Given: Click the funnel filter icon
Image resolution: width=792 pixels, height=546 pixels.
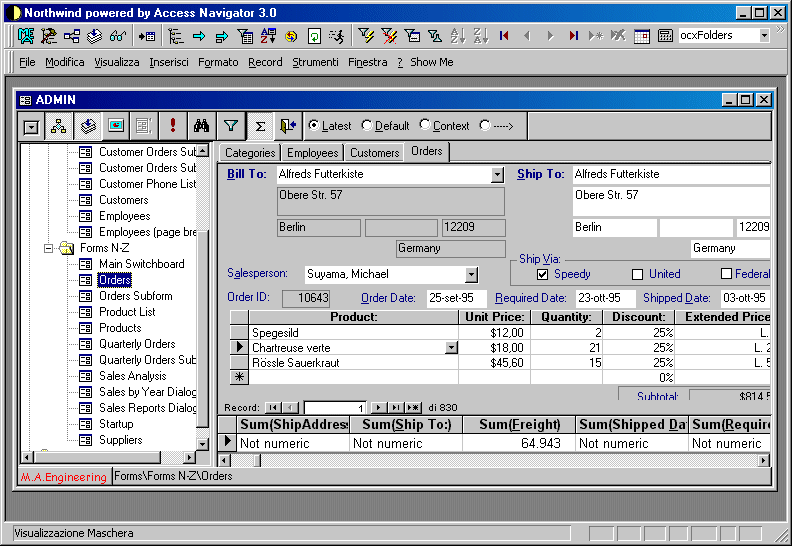Looking at the screenshot, I should [x=231, y=126].
